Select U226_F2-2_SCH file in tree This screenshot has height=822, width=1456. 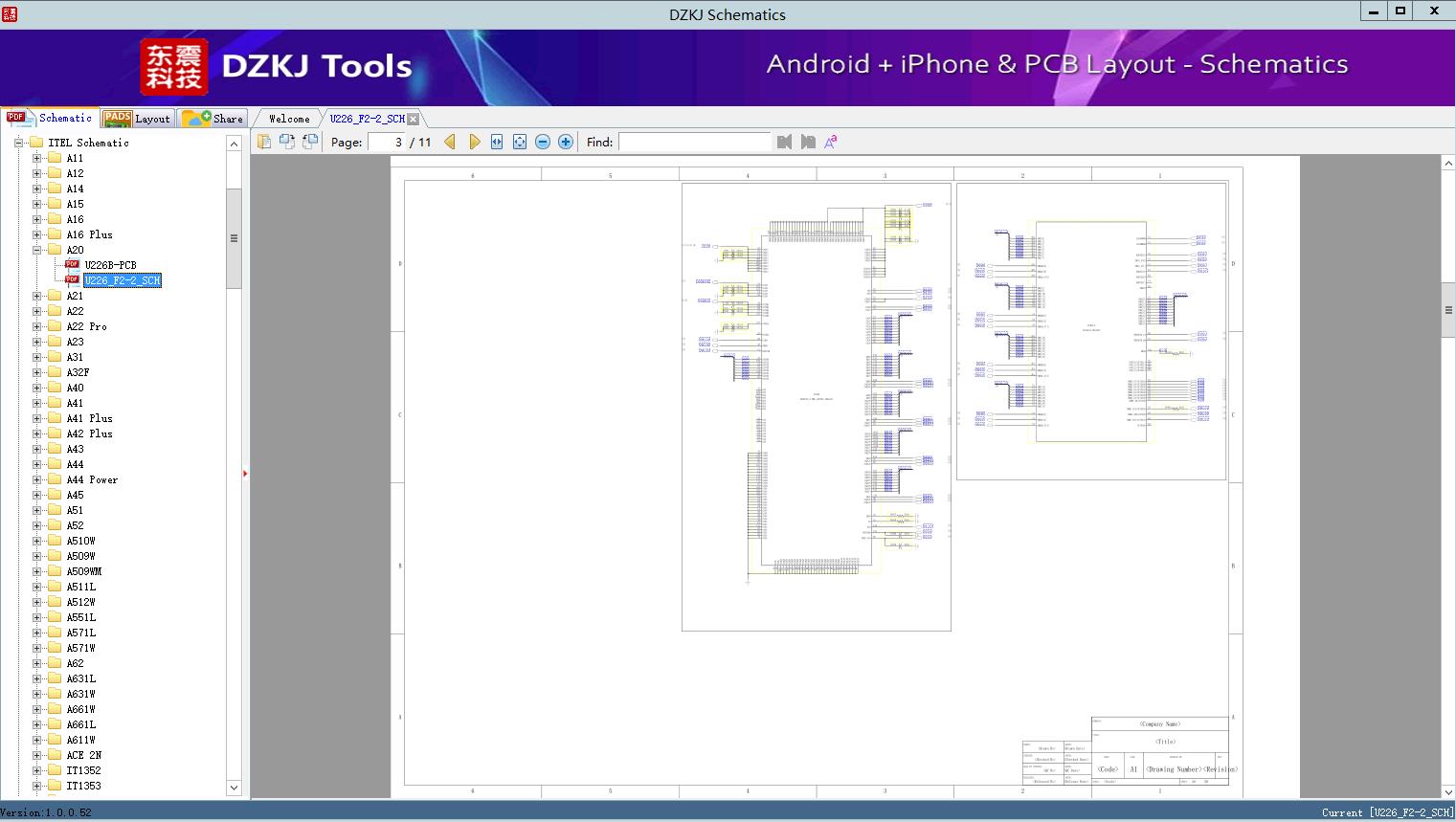coord(123,280)
